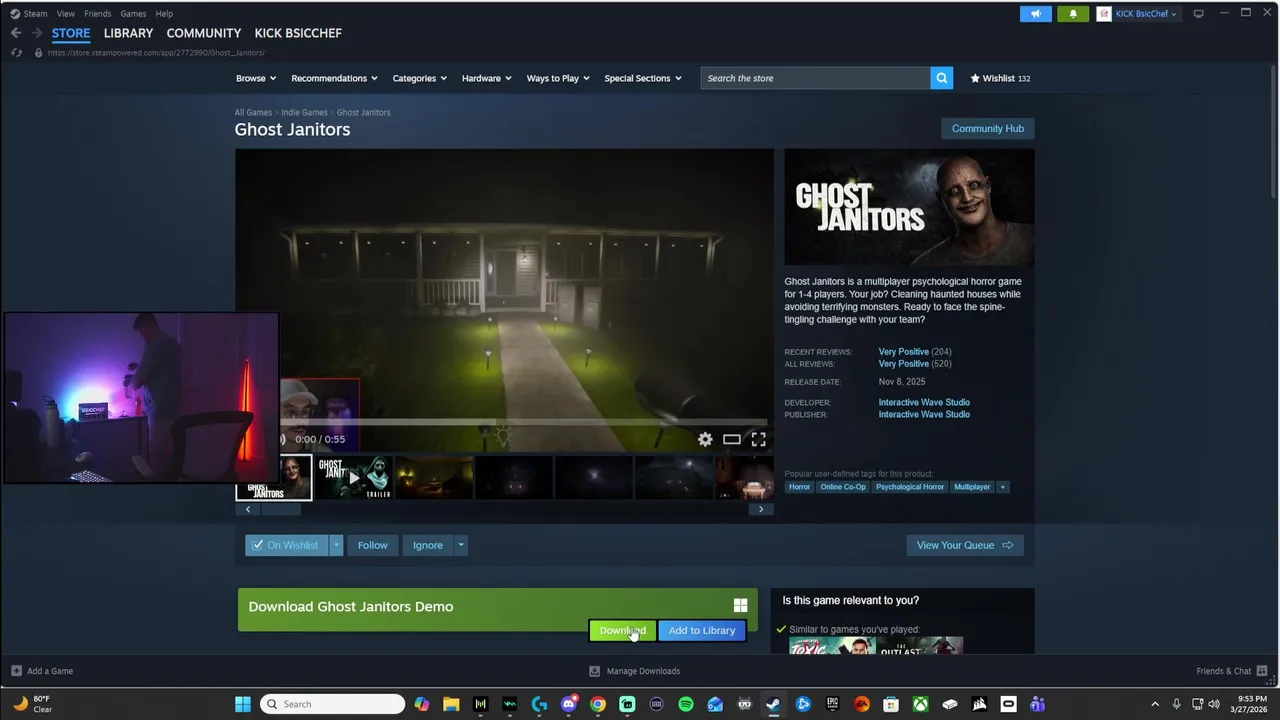1280x720 pixels.
Task: Open the dropdown arrow beside On Wishlist
Action: [336, 545]
